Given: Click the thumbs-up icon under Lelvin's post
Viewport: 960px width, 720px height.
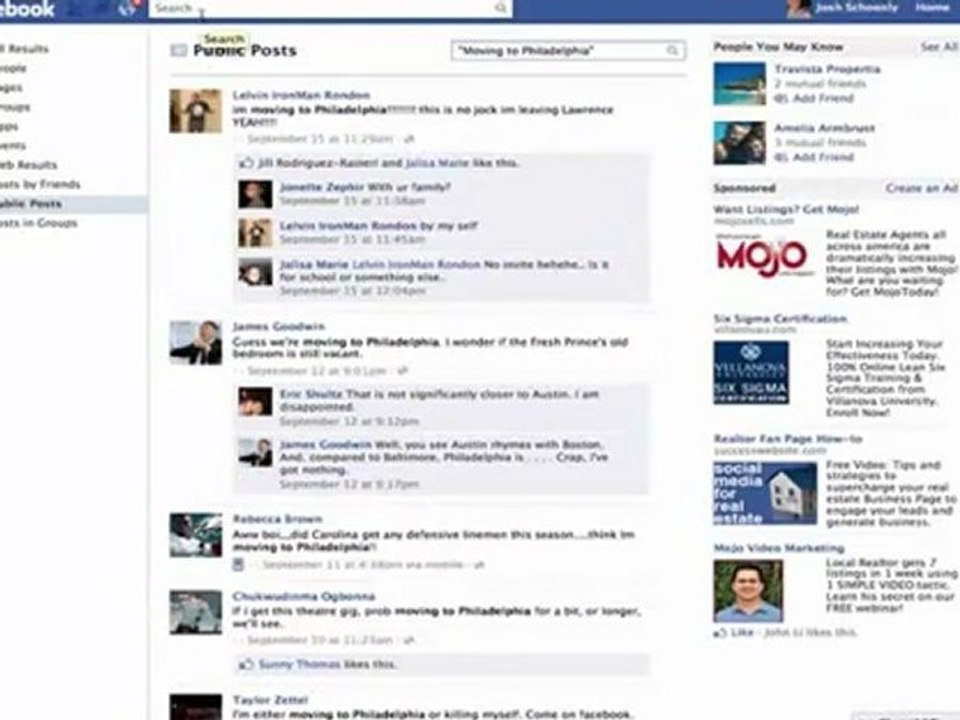Looking at the screenshot, I should coord(246,163).
